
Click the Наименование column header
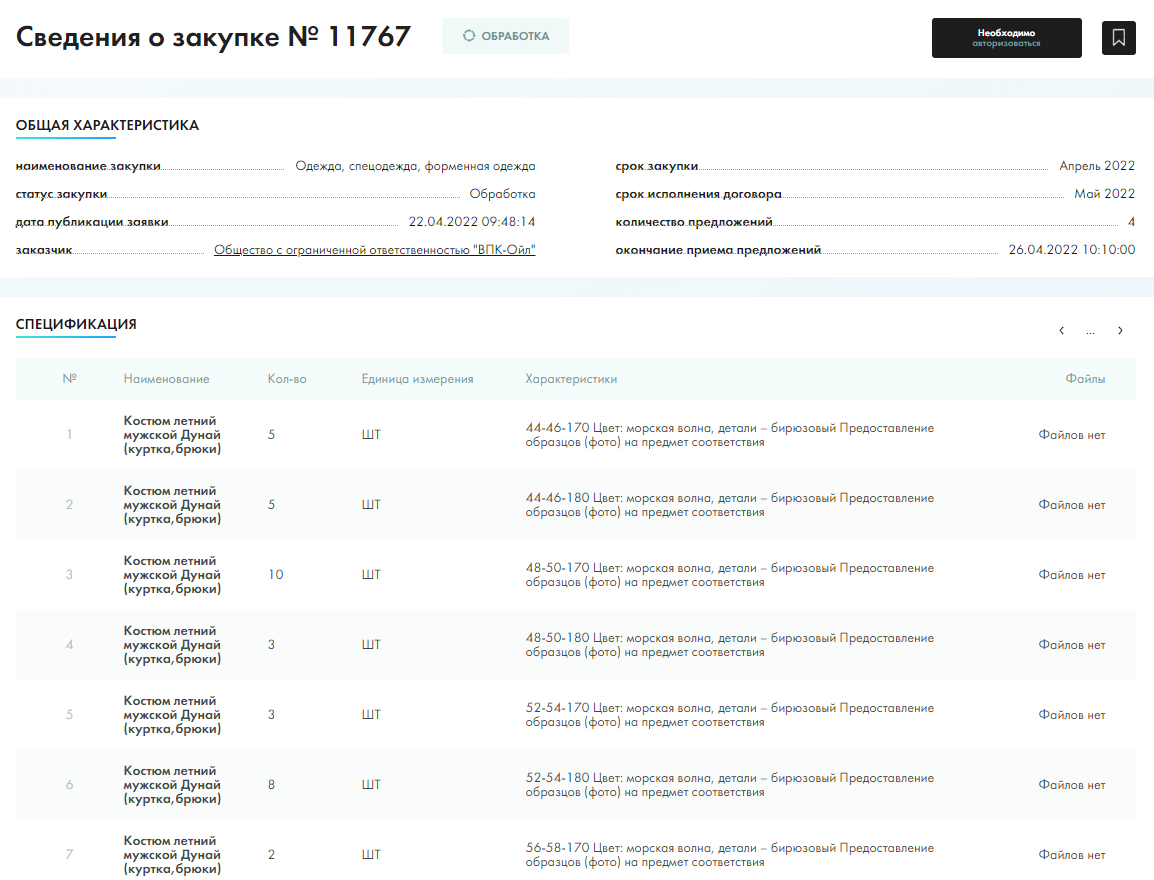[x=166, y=379]
